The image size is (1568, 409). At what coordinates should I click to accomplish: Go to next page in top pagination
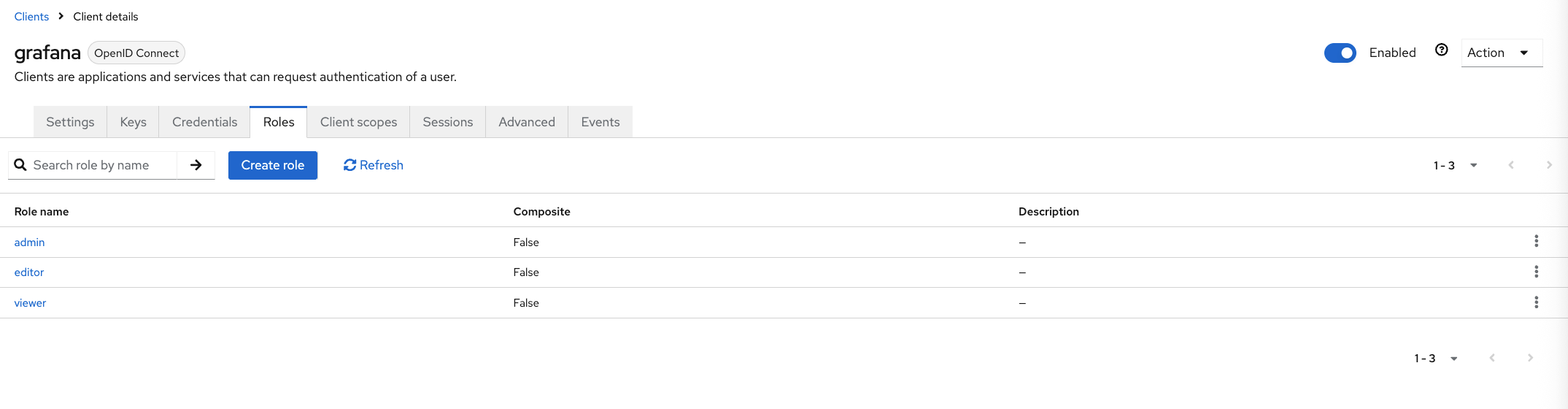tap(1549, 165)
